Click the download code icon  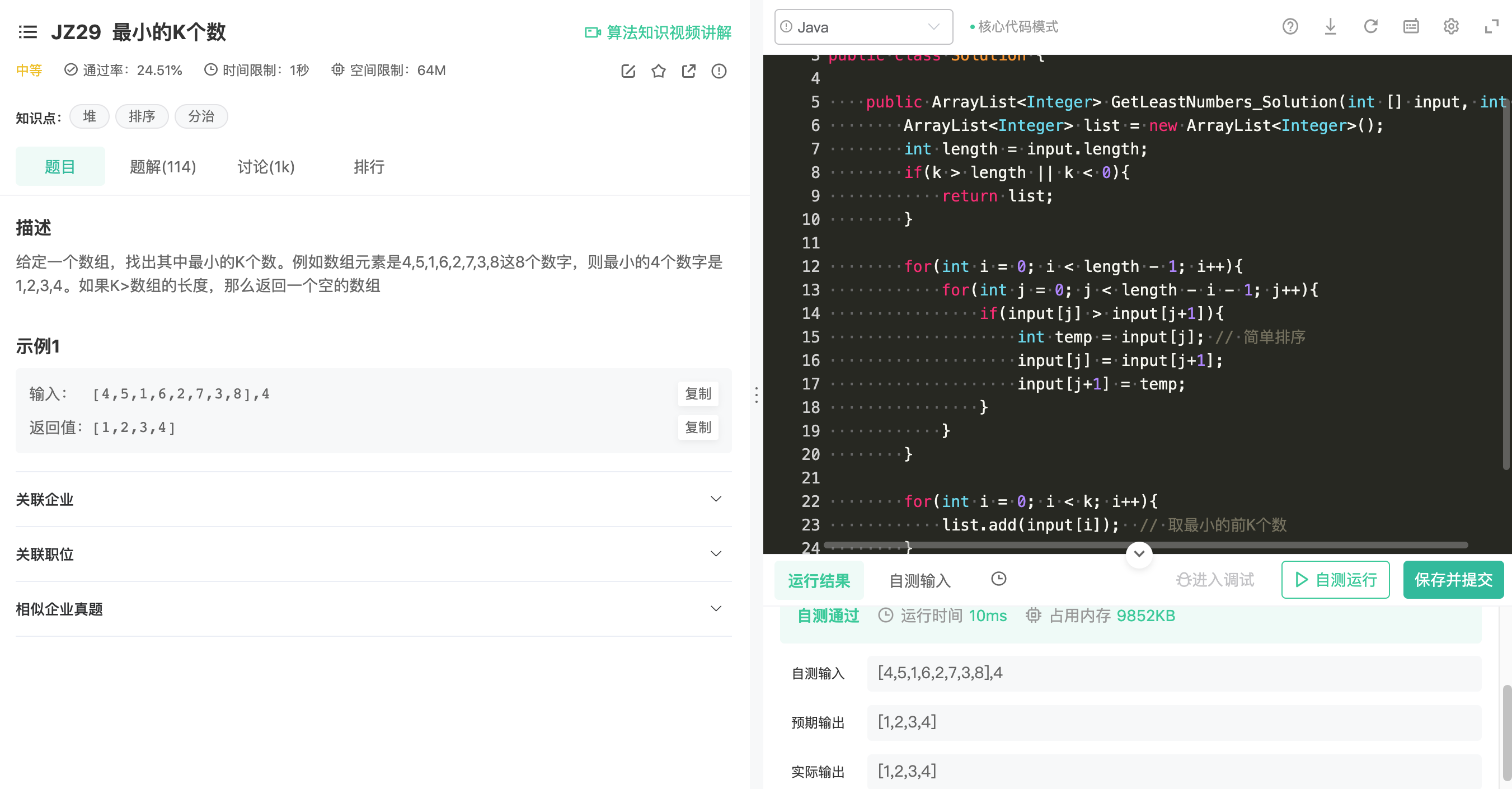(x=1330, y=26)
